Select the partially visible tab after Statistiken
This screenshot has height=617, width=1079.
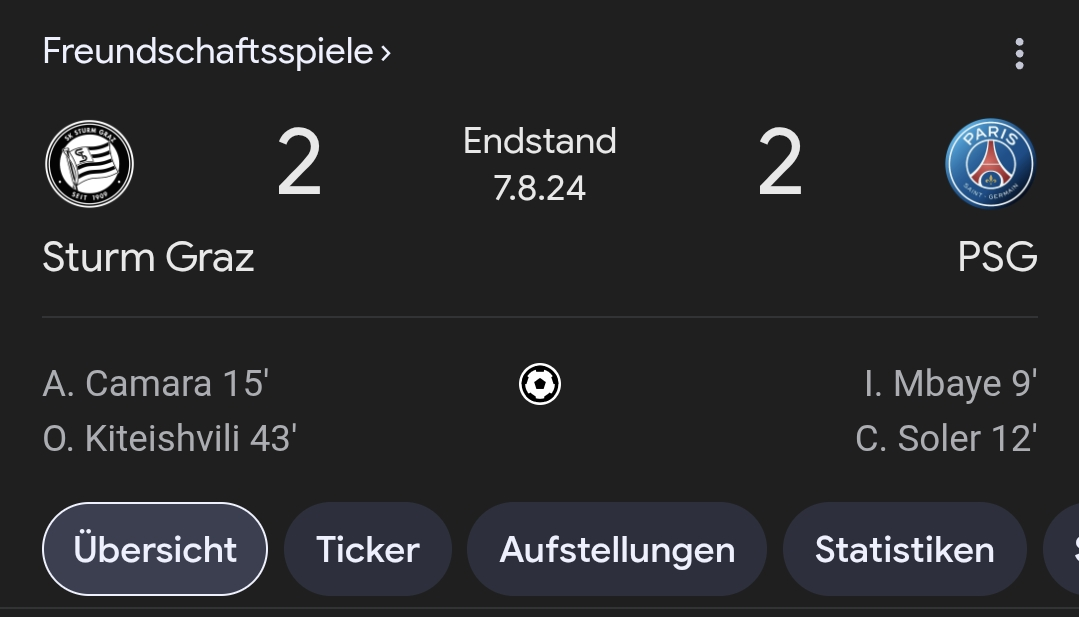[x=1062, y=549]
